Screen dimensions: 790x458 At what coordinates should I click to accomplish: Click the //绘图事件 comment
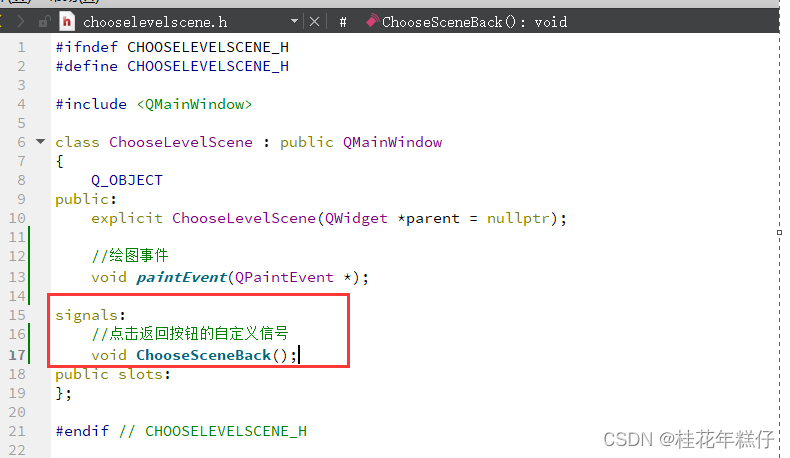point(130,255)
